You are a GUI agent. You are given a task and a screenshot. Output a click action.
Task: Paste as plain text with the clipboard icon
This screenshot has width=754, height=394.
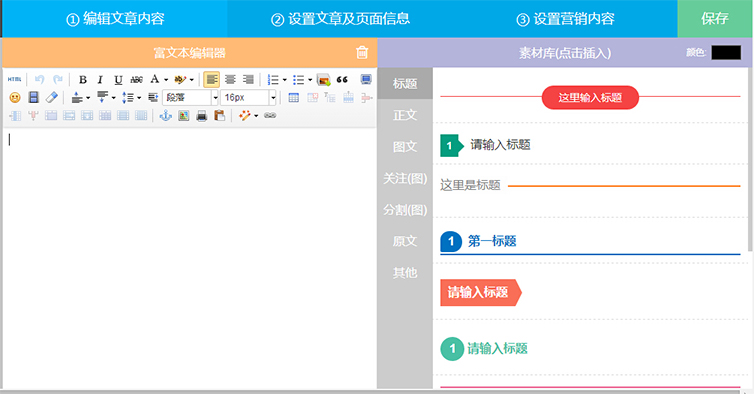coord(220,115)
